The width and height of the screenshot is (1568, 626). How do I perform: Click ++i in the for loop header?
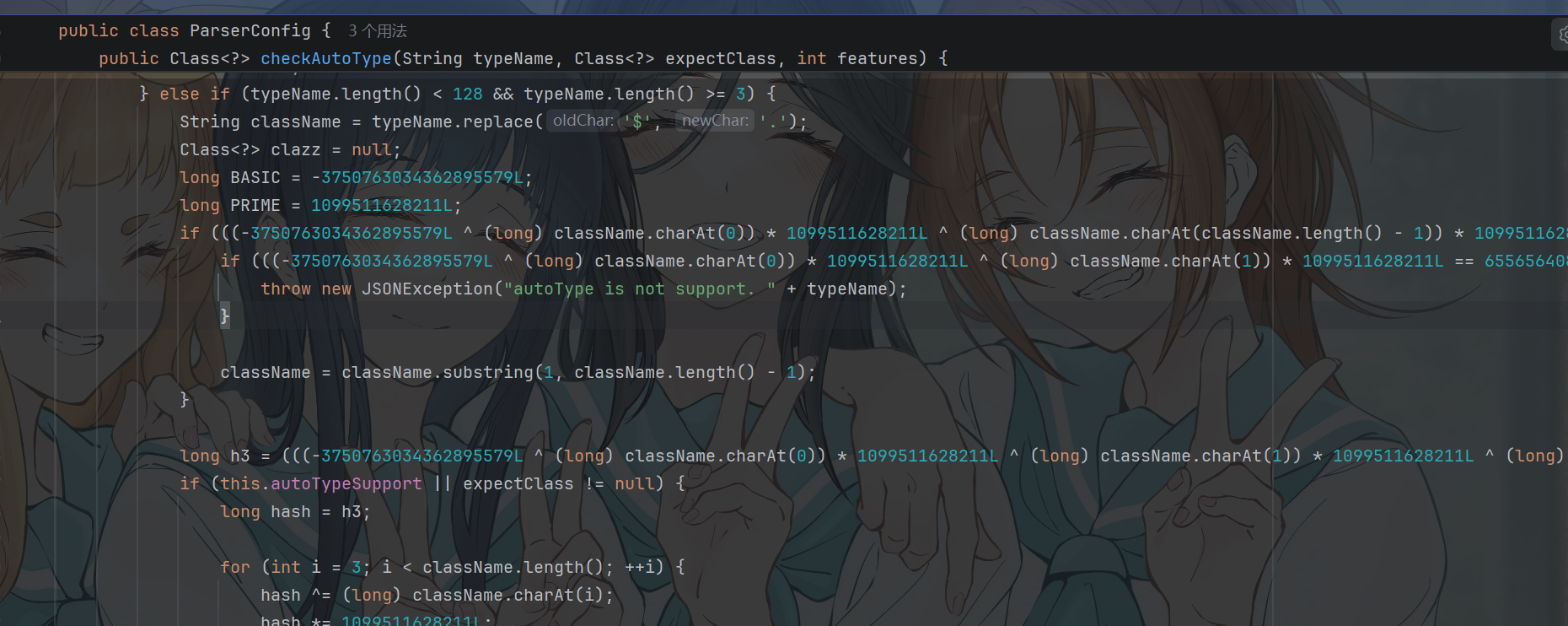point(640,568)
